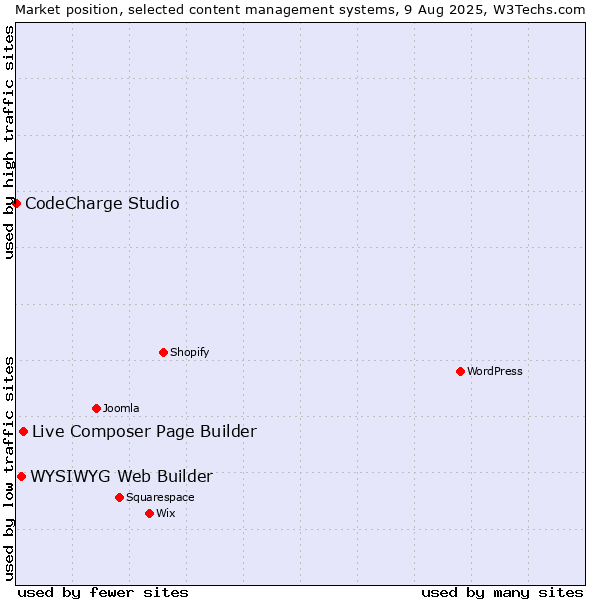Click the 'used by low traffic sites' axis label
This screenshot has height=600, width=600.
[x=9, y=470]
